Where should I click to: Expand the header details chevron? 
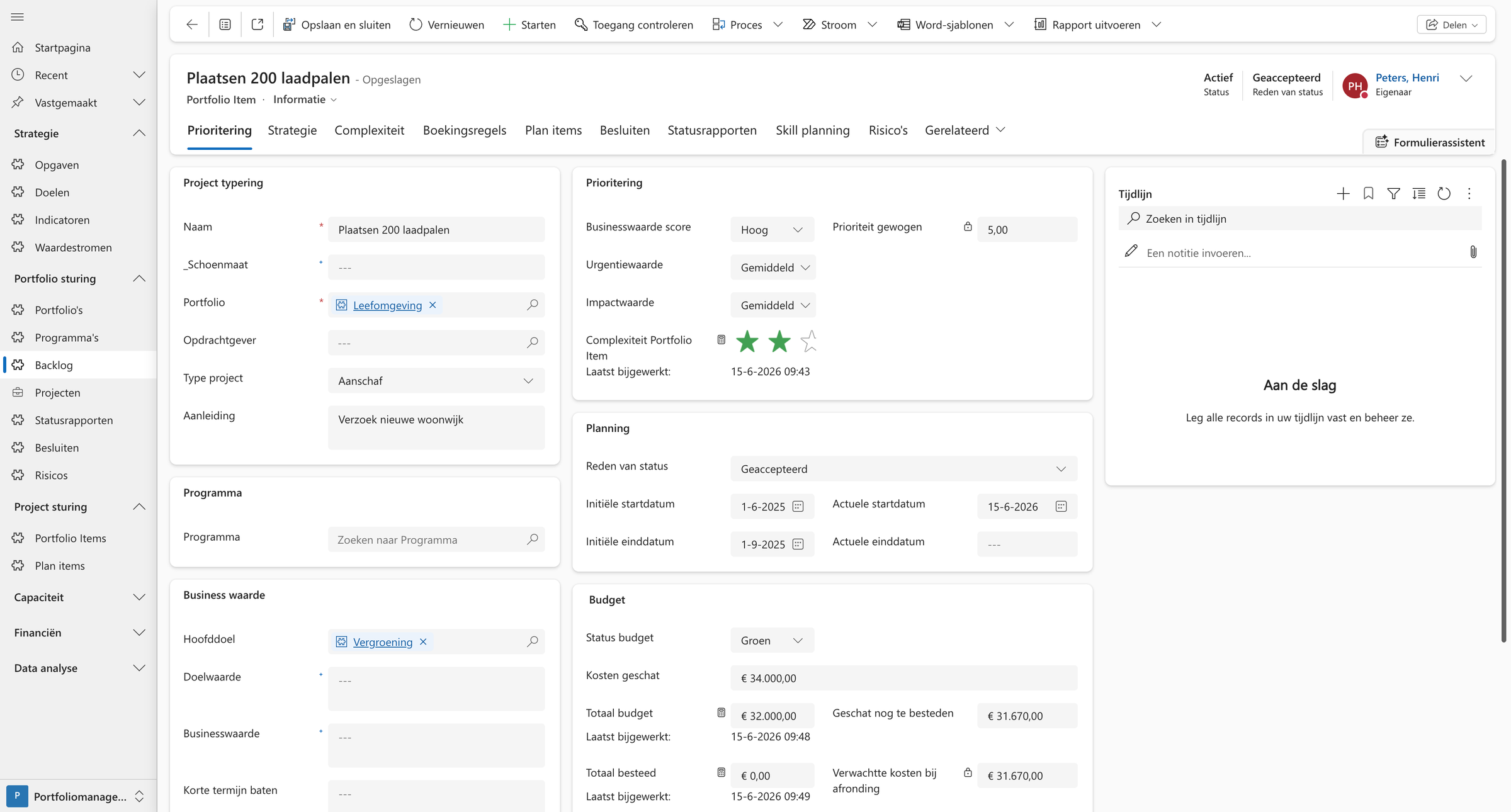[x=1466, y=79]
